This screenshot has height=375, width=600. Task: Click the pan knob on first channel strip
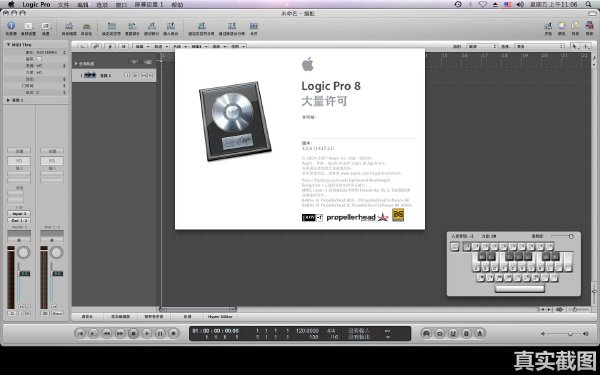click(24, 252)
